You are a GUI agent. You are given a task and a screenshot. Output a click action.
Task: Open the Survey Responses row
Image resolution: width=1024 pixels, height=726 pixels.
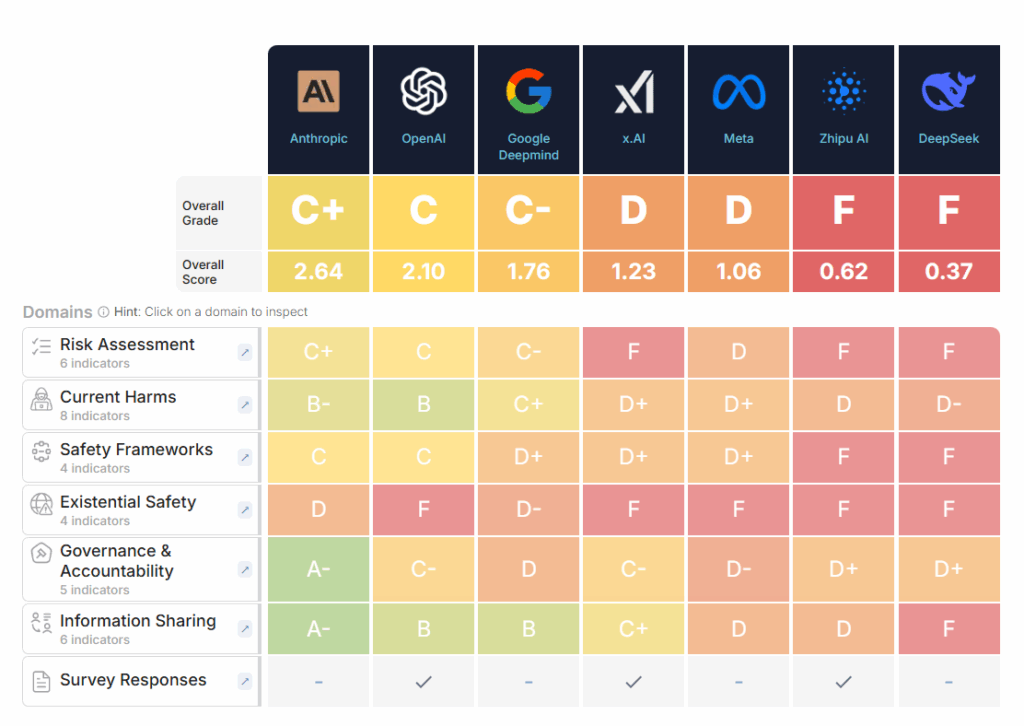pos(133,680)
